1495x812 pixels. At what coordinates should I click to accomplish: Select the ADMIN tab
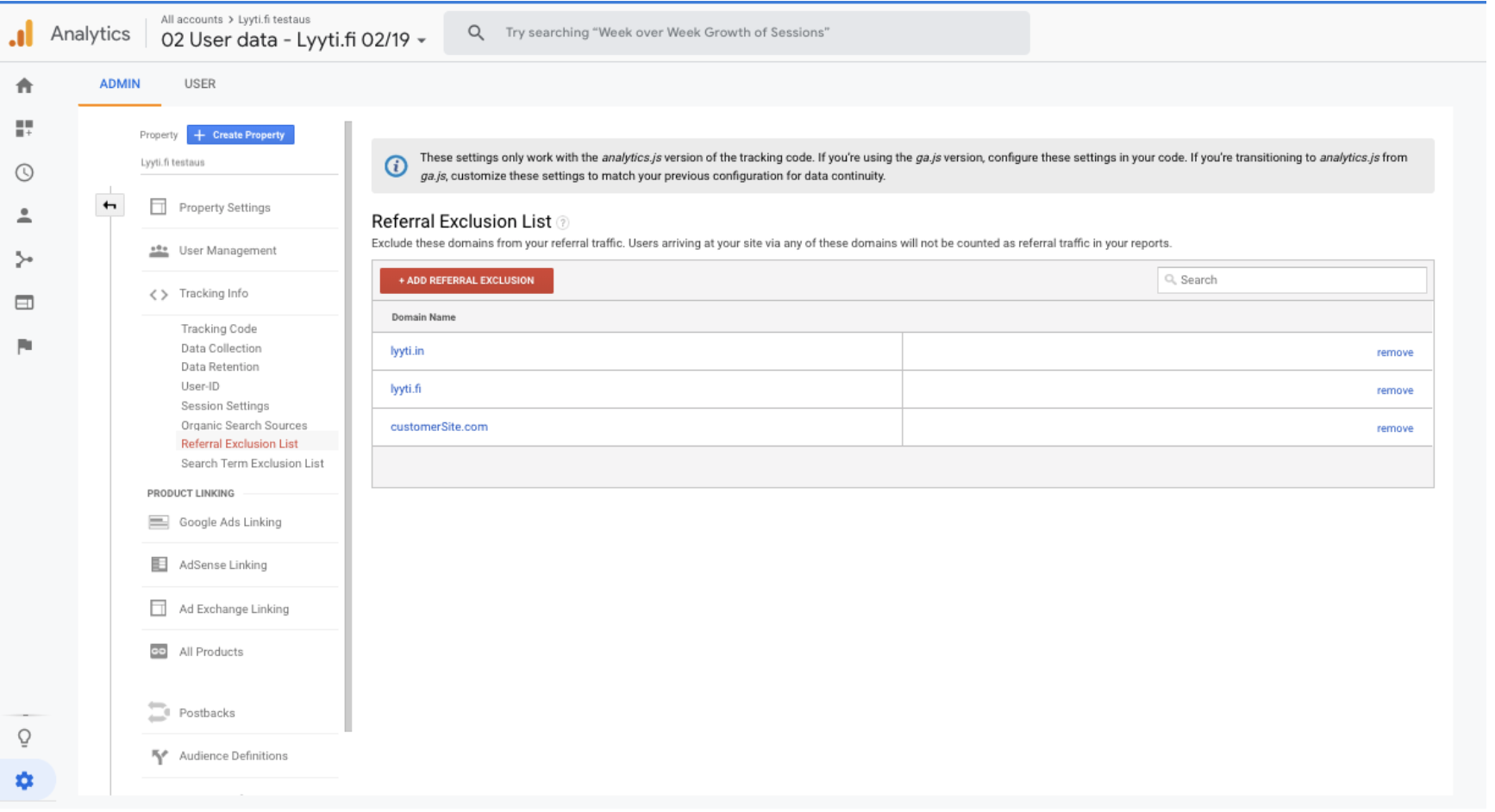click(x=120, y=84)
